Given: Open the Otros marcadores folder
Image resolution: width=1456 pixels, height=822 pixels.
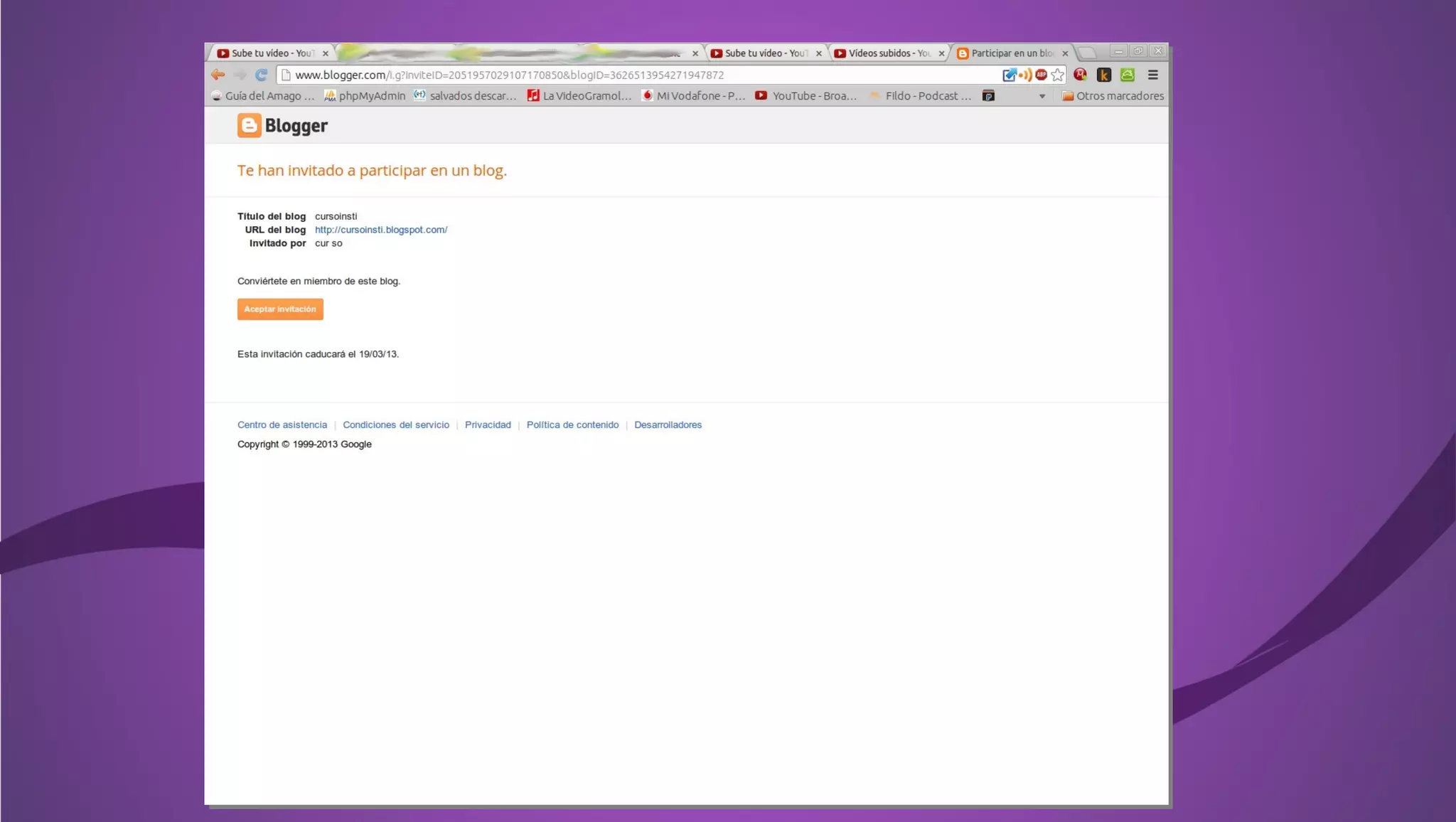Looking at the screenshot, I should (1113, 96).
